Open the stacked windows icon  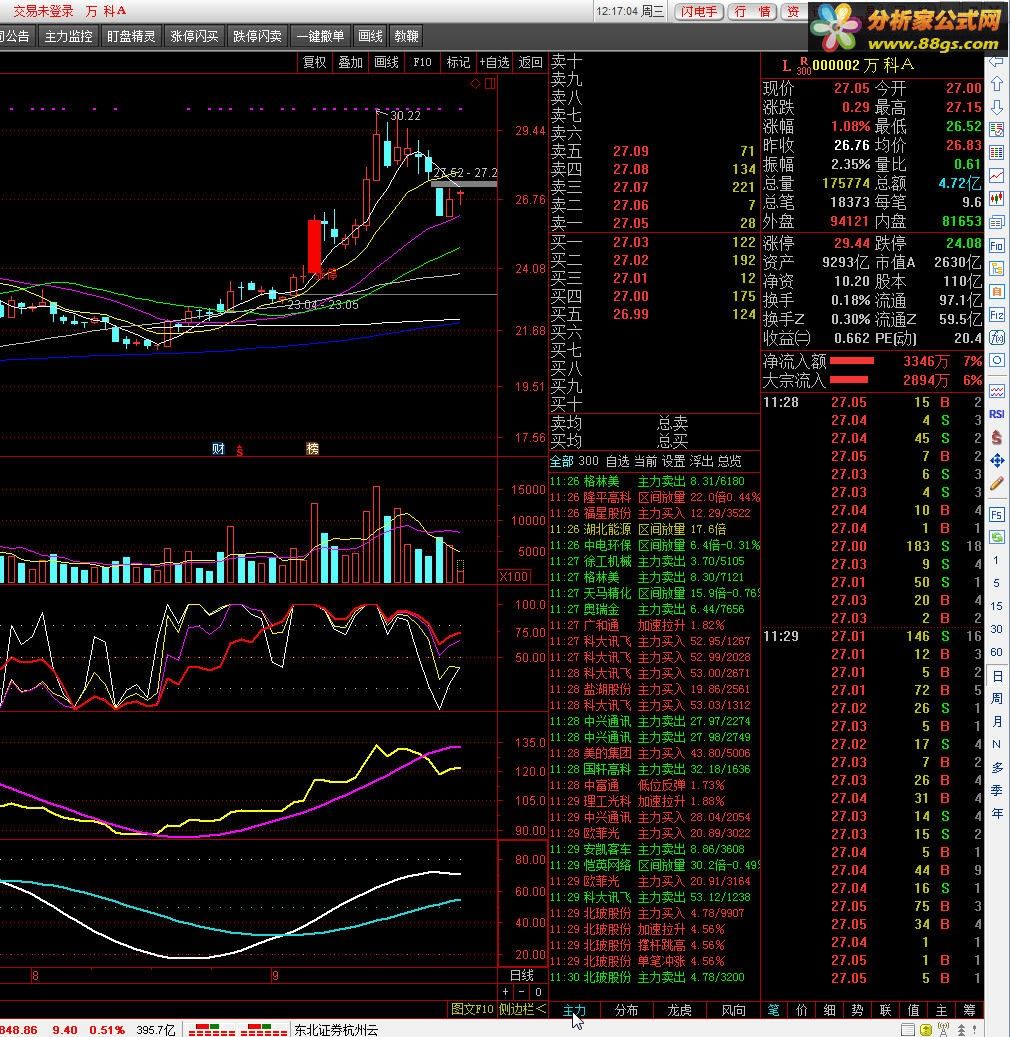[x=996, y=222]
